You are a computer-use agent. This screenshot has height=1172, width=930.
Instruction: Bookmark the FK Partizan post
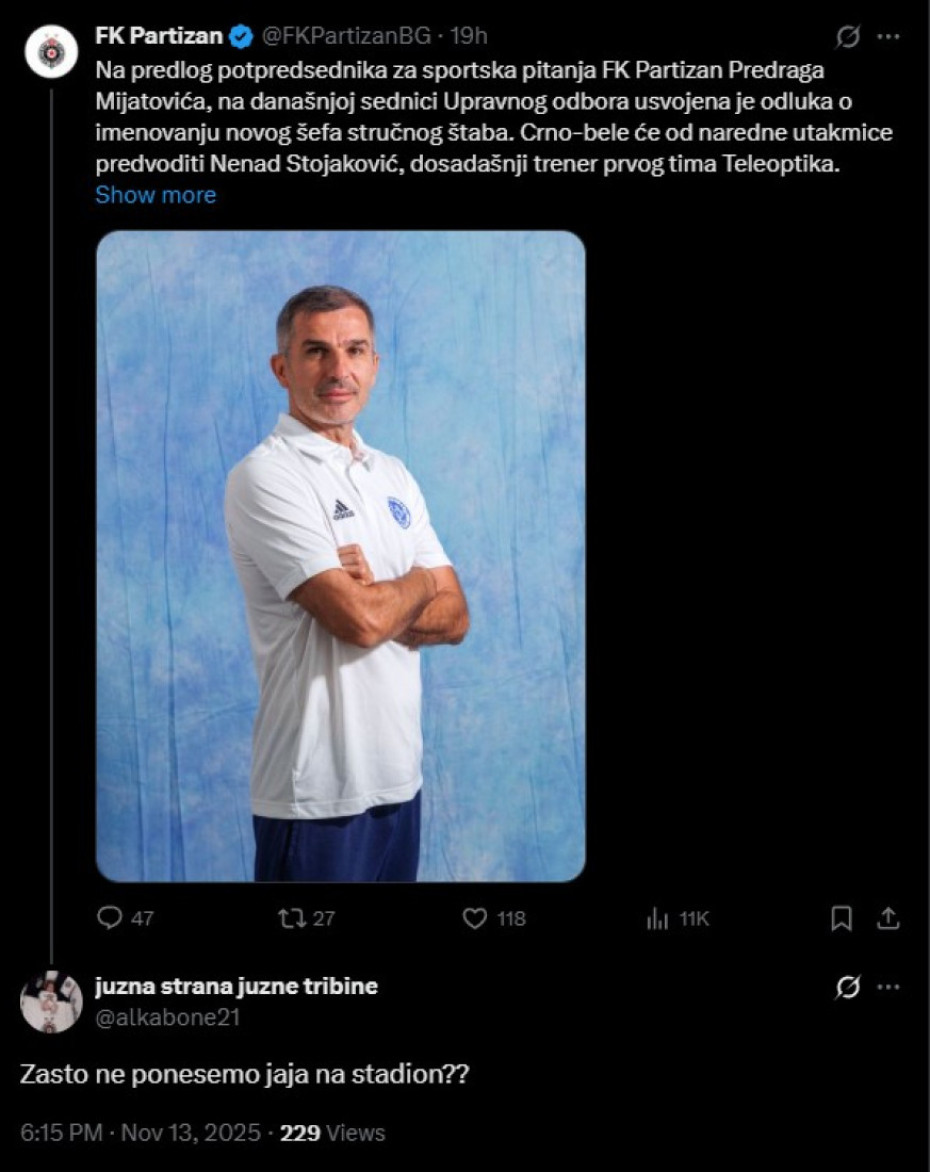pyautogui.click(x=842, y=919)
